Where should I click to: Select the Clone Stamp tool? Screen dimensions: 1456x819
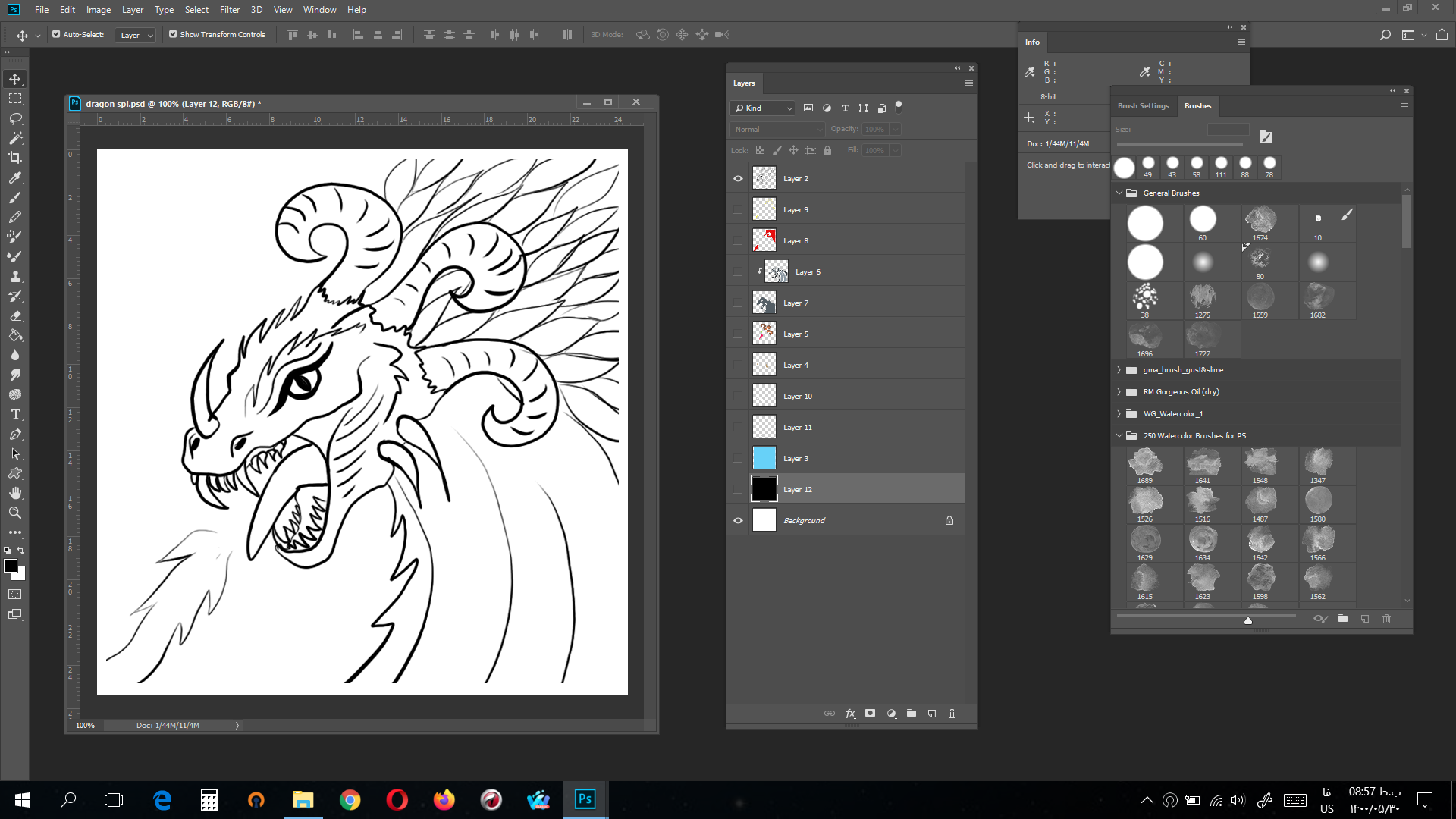pyautogui.click(x=15, y=276)
